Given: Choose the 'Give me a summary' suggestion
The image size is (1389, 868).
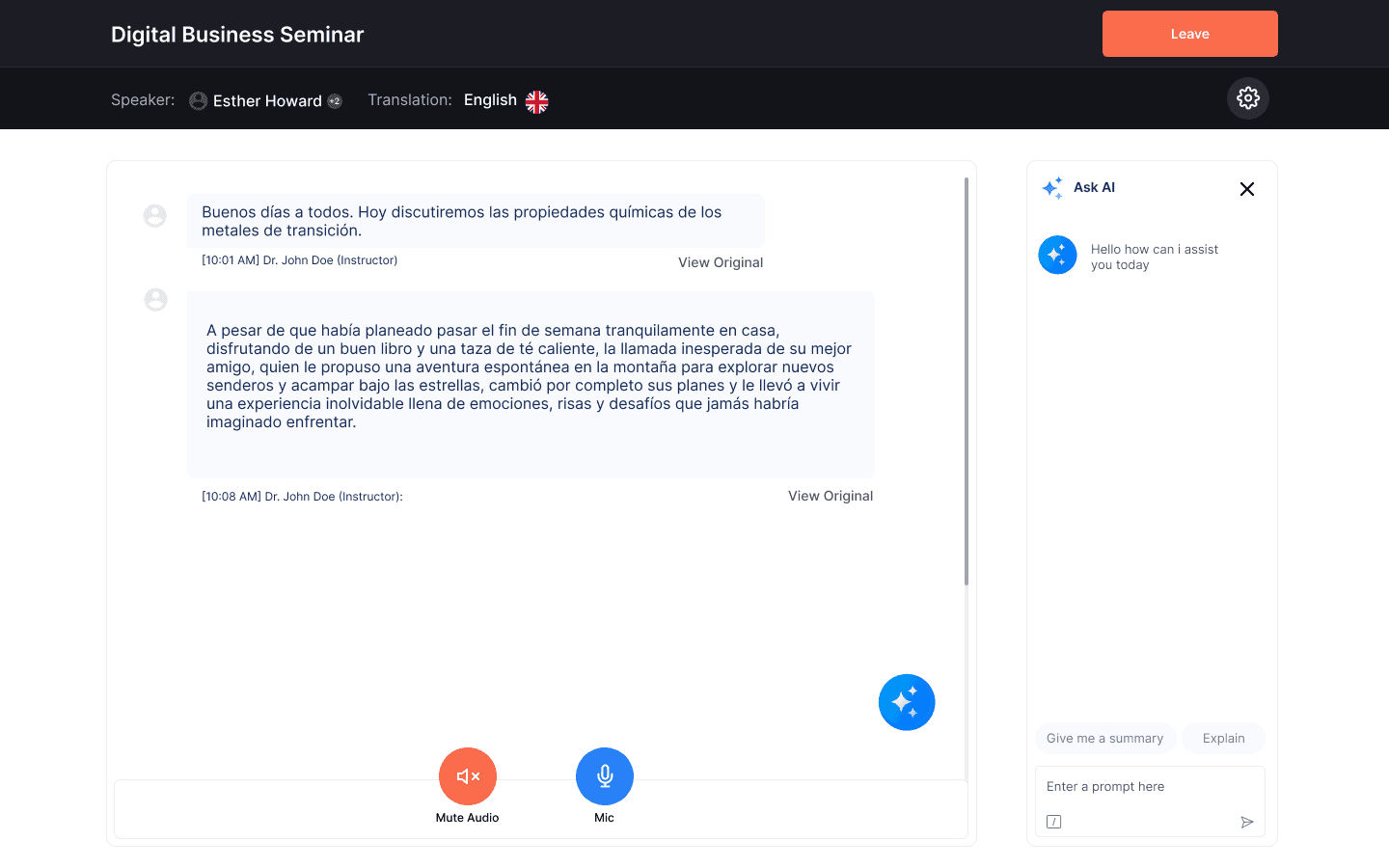Looking at the screenshot, I should click(1105, 739).
